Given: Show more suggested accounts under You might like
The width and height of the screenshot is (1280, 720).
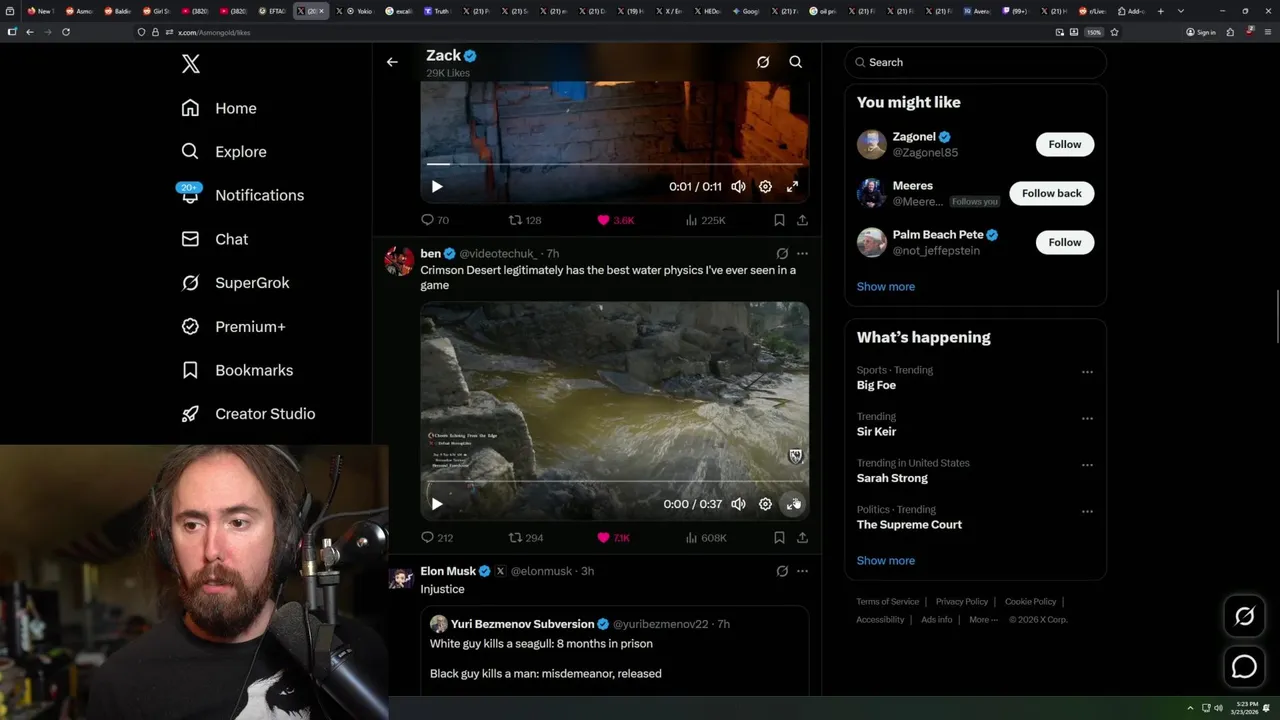Looking at the screenshot, I should 885,286.
